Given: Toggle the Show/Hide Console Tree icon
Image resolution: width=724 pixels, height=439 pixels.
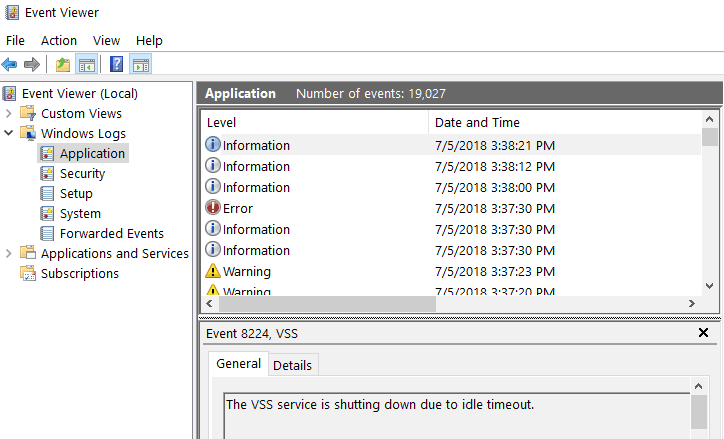Looking at the screenshot, I should 87,65.
